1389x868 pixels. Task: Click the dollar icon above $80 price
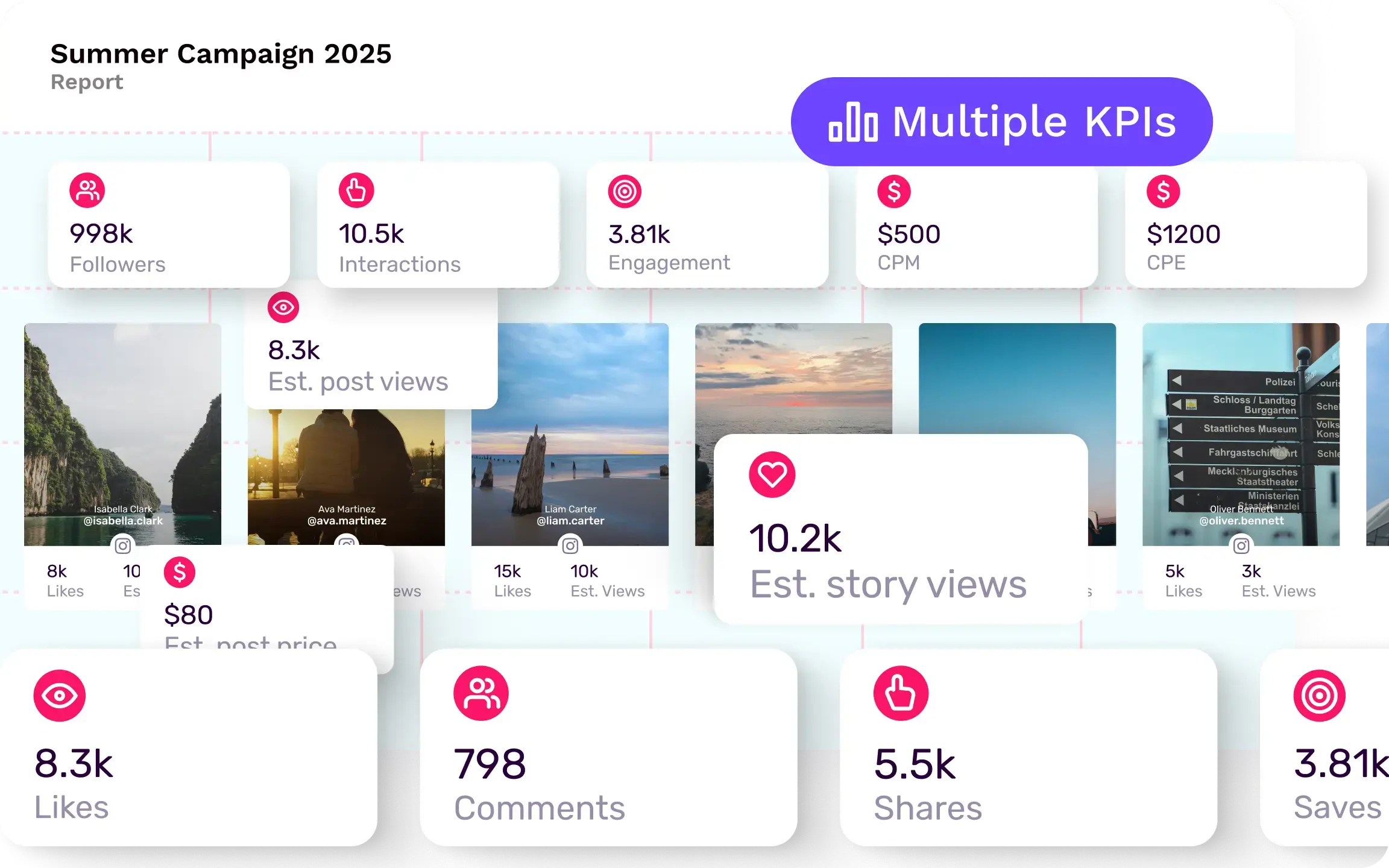coord(180,572)
